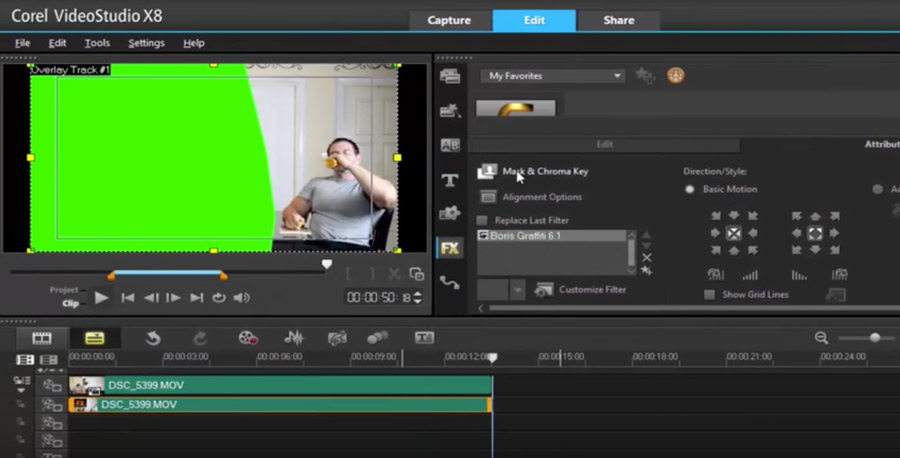Switch to Storyboard View
This screenshot has height=458, width=900.
[41, 338]
